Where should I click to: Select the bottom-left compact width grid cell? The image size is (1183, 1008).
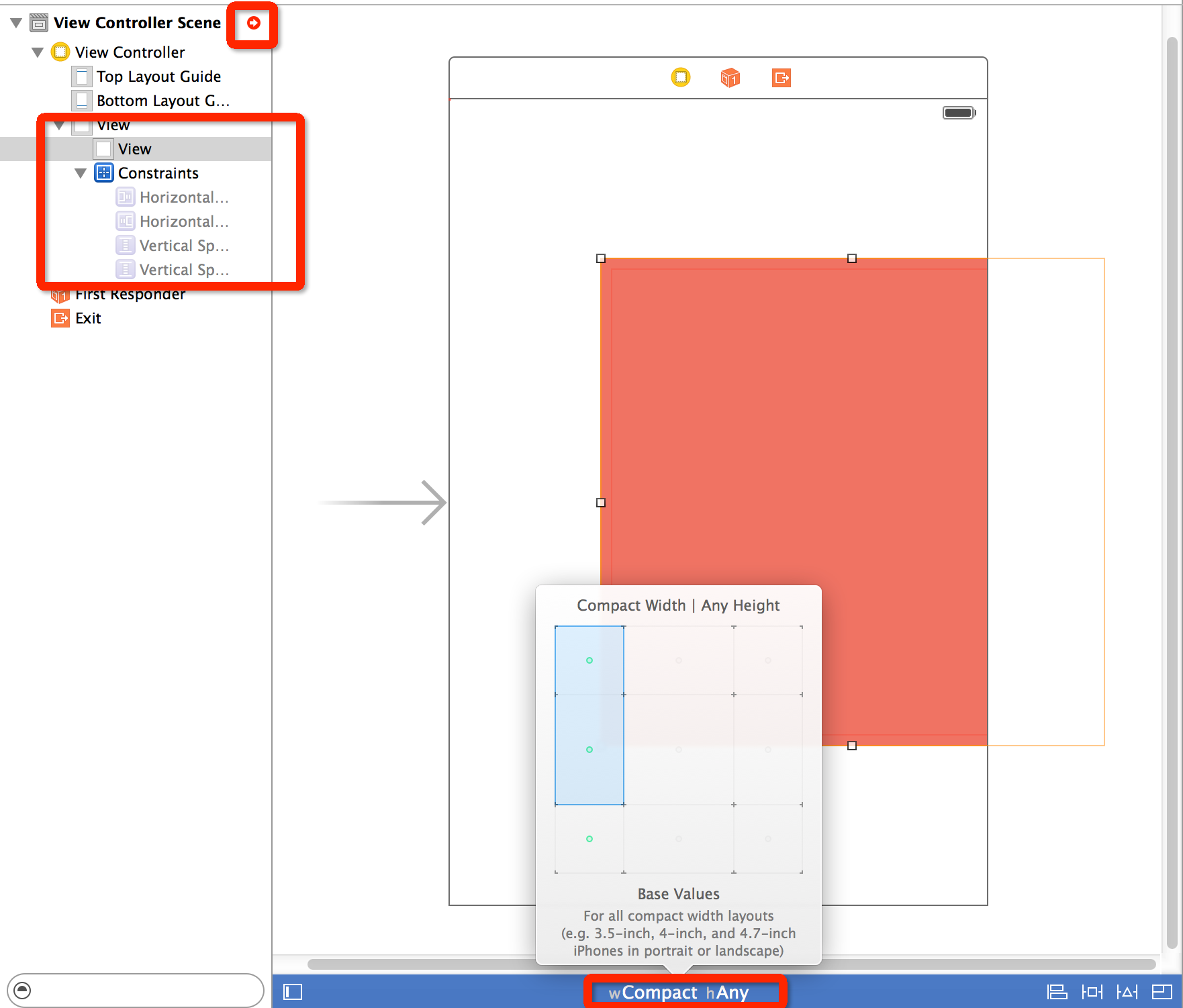click(x=589, y=838)
